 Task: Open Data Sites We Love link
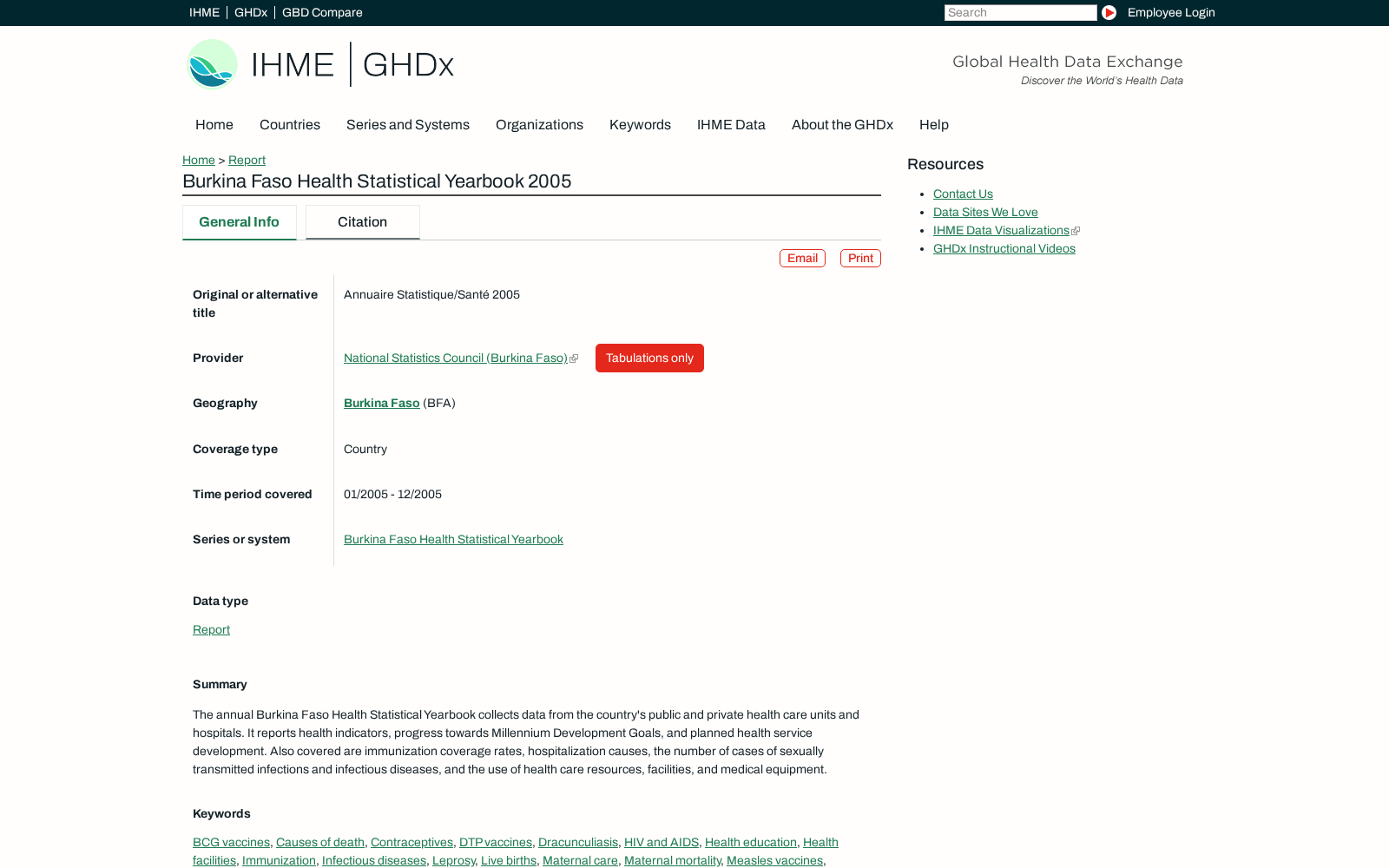click(985, 212)
